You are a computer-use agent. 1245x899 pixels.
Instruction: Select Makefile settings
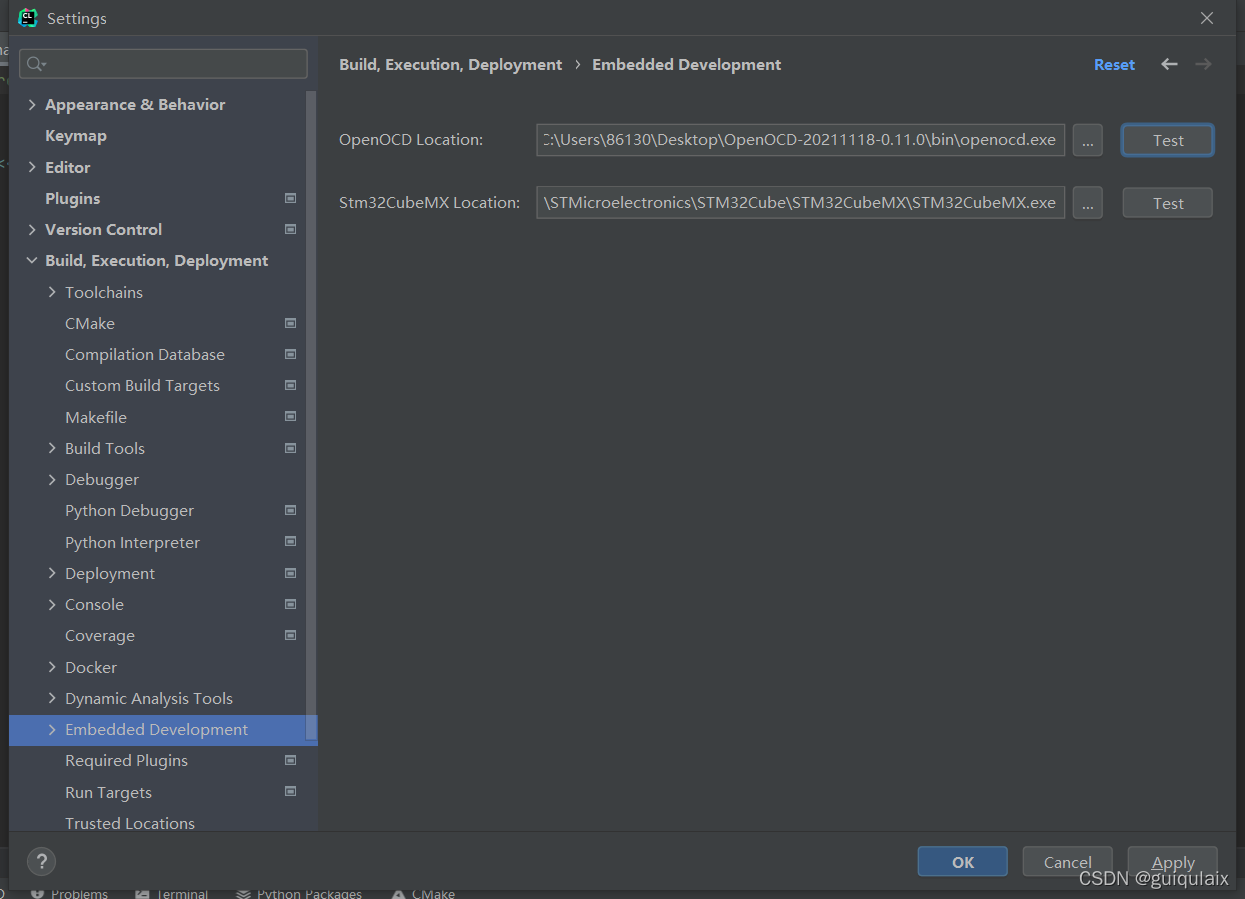96,417
